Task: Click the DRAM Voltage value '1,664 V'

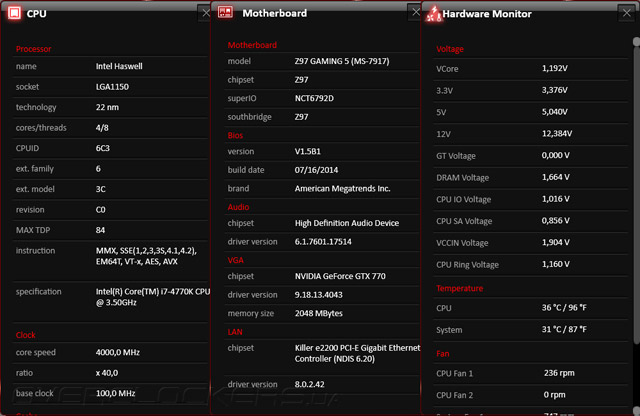Action: point(556,177)
